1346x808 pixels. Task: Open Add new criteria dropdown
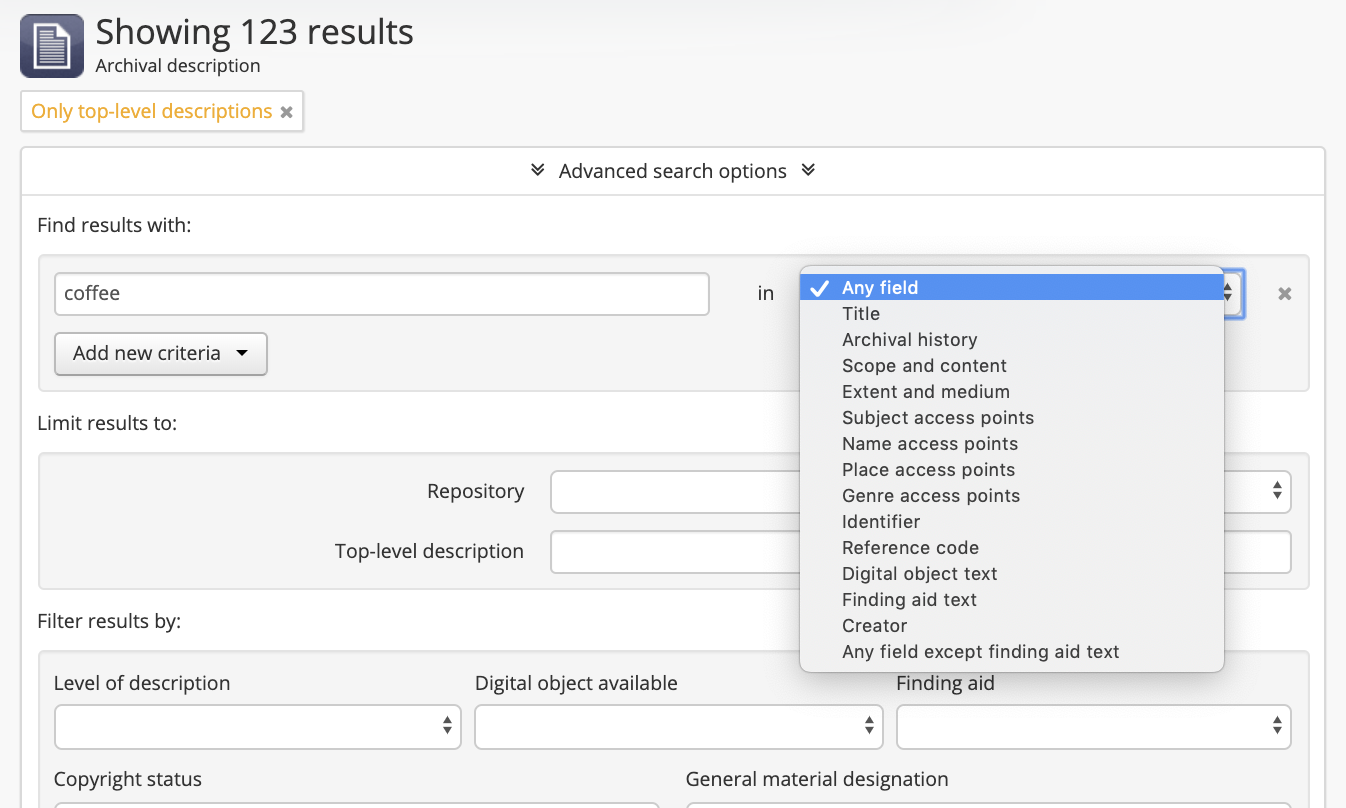[x=161, y=353]
